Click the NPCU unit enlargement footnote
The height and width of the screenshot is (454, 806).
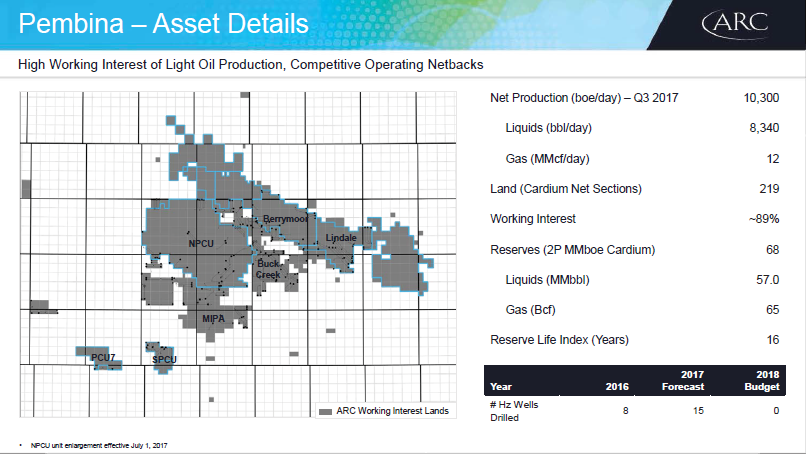99,446
